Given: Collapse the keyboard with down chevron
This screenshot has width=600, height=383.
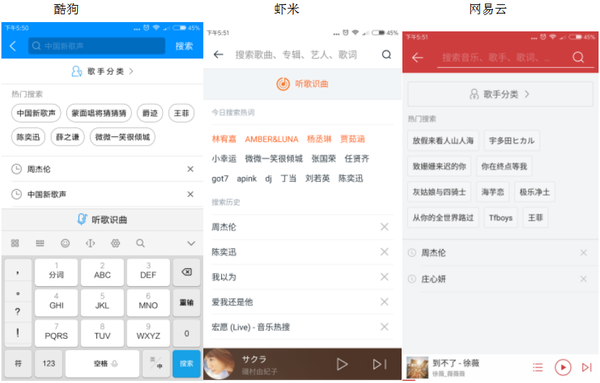Looking at the screenshot, I should tap(191, 243).
